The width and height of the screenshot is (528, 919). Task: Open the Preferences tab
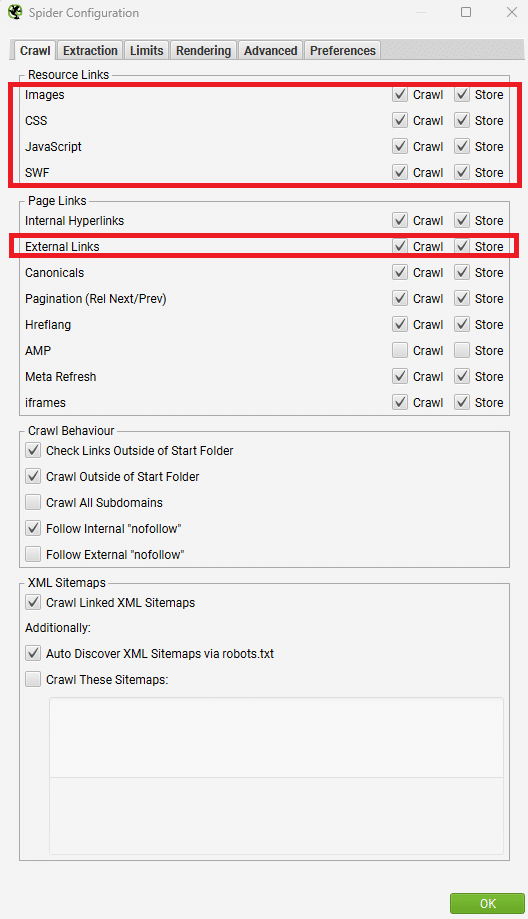(x=343, y=50)
